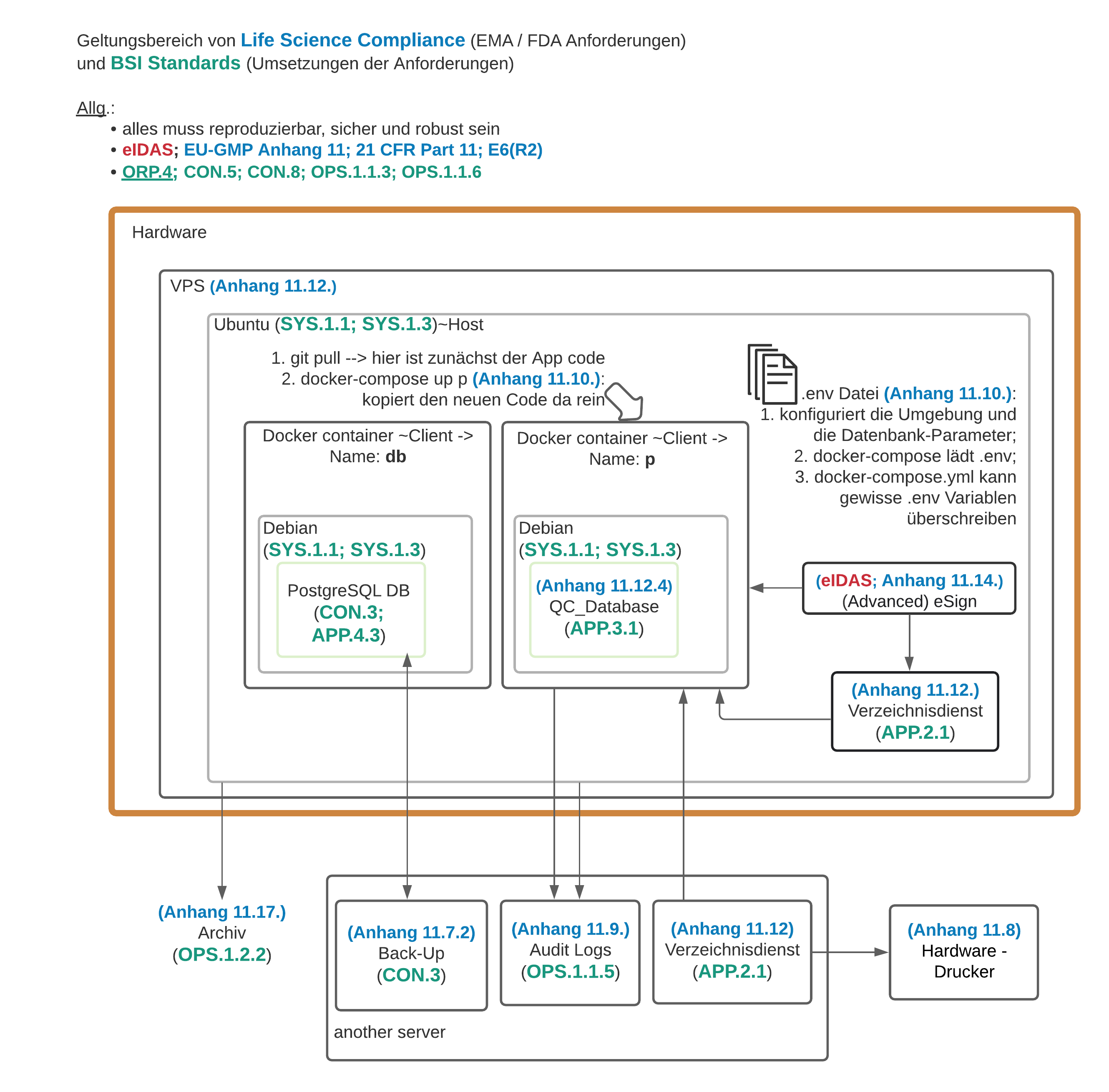Select the 'BSI Standards' heading text
The height and width of the screenshot is (1092, 1109).
tap(176, 63)
